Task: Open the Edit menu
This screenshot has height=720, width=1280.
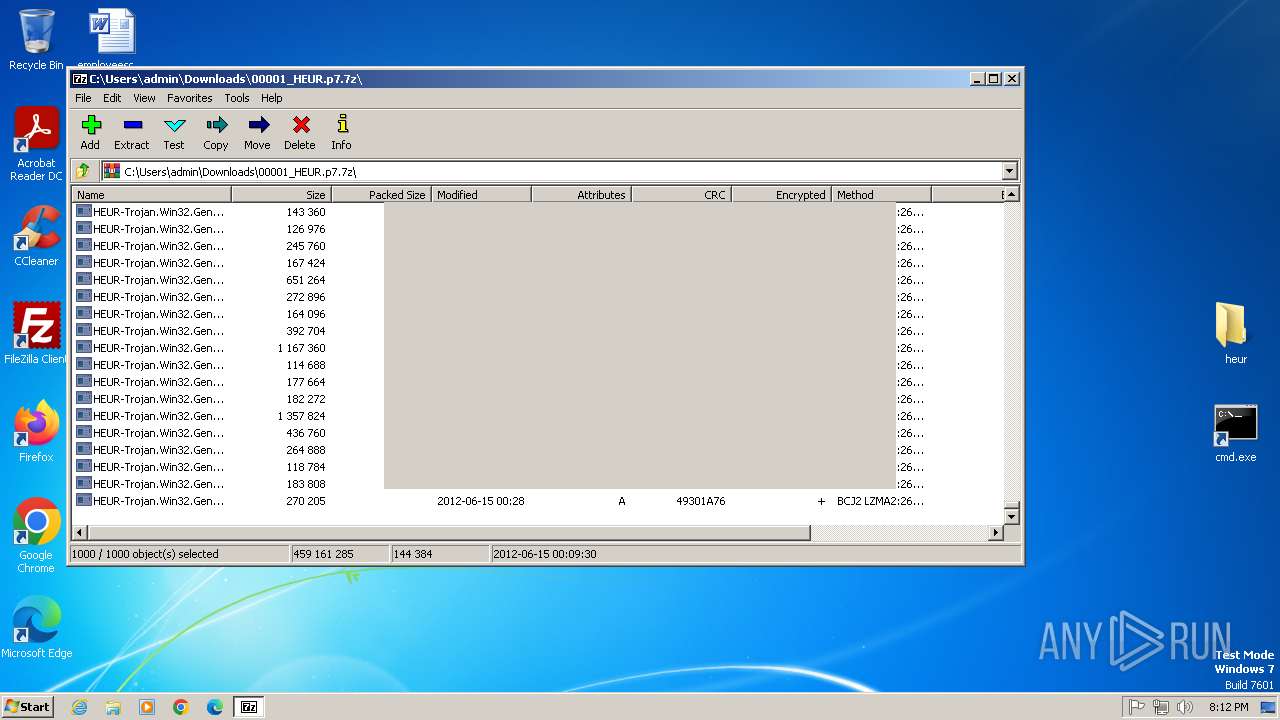Action: click(112, 98)
